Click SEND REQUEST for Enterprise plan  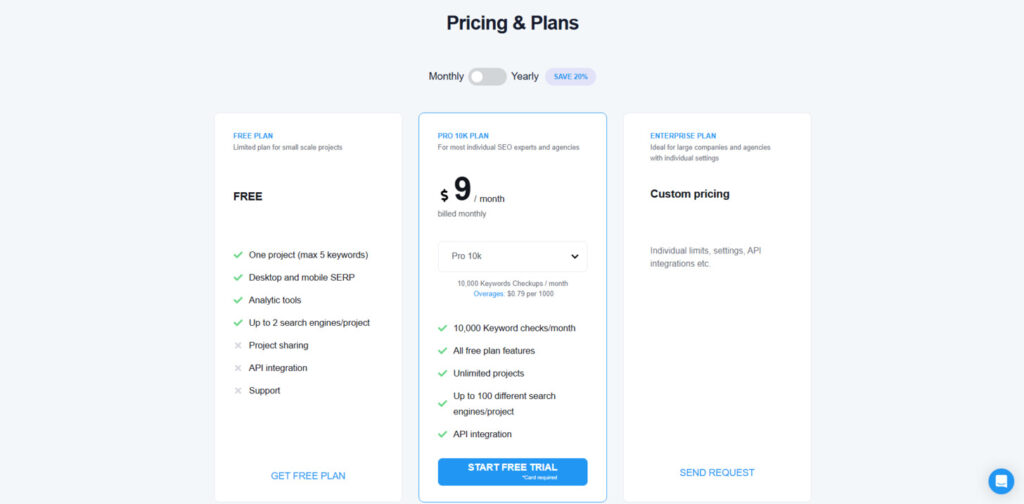(717, 472)
